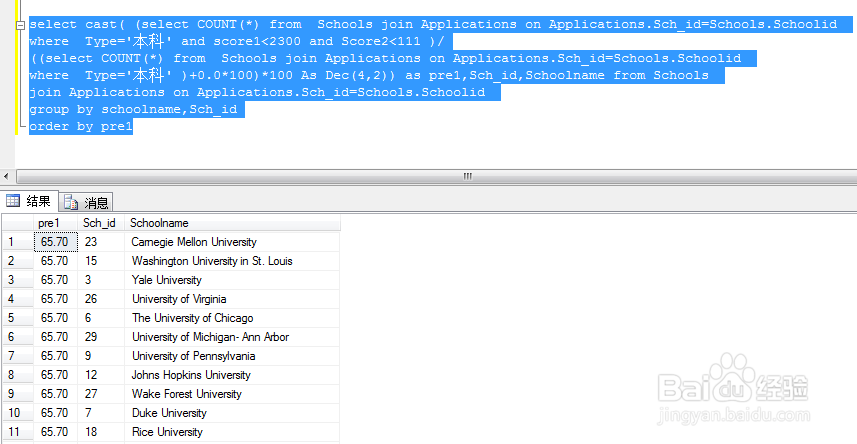Switch to the 结果 results tab
The width and height of the screenshot is (857, 444).
[x=30, y=202]
